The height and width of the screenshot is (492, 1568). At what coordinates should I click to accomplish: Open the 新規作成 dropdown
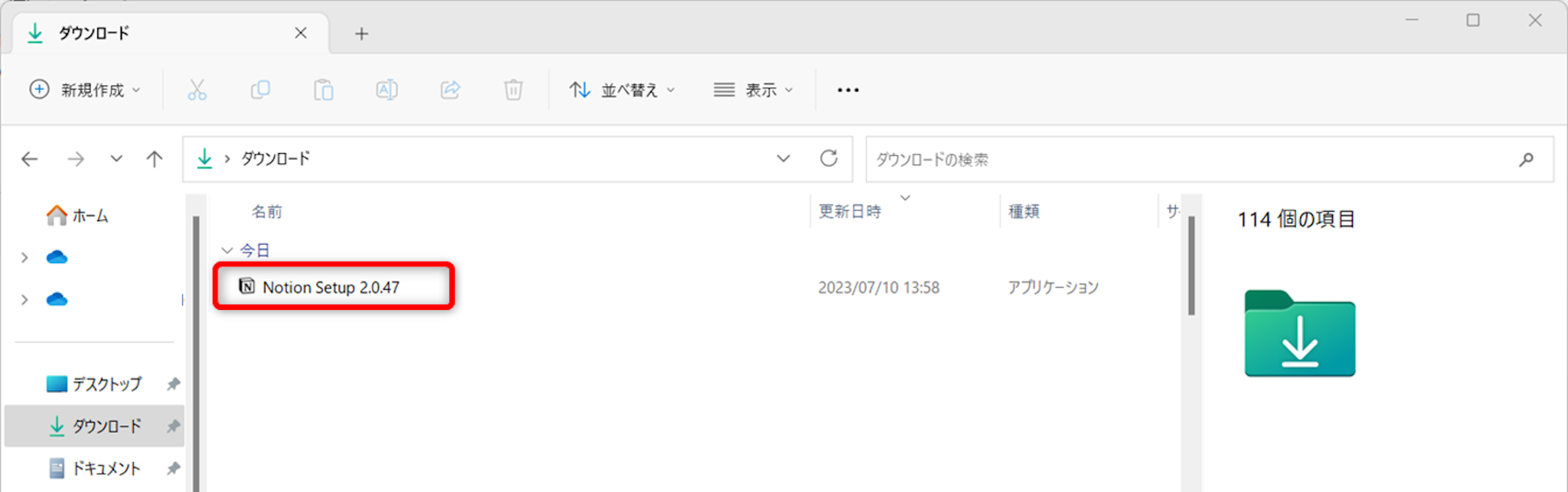click(x=85, y=90)
